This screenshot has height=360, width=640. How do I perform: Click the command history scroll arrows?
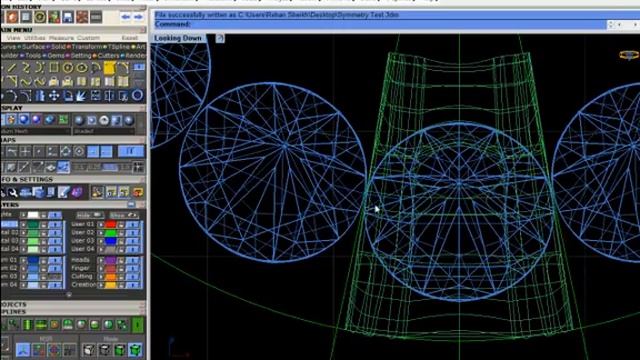(611, 25)
